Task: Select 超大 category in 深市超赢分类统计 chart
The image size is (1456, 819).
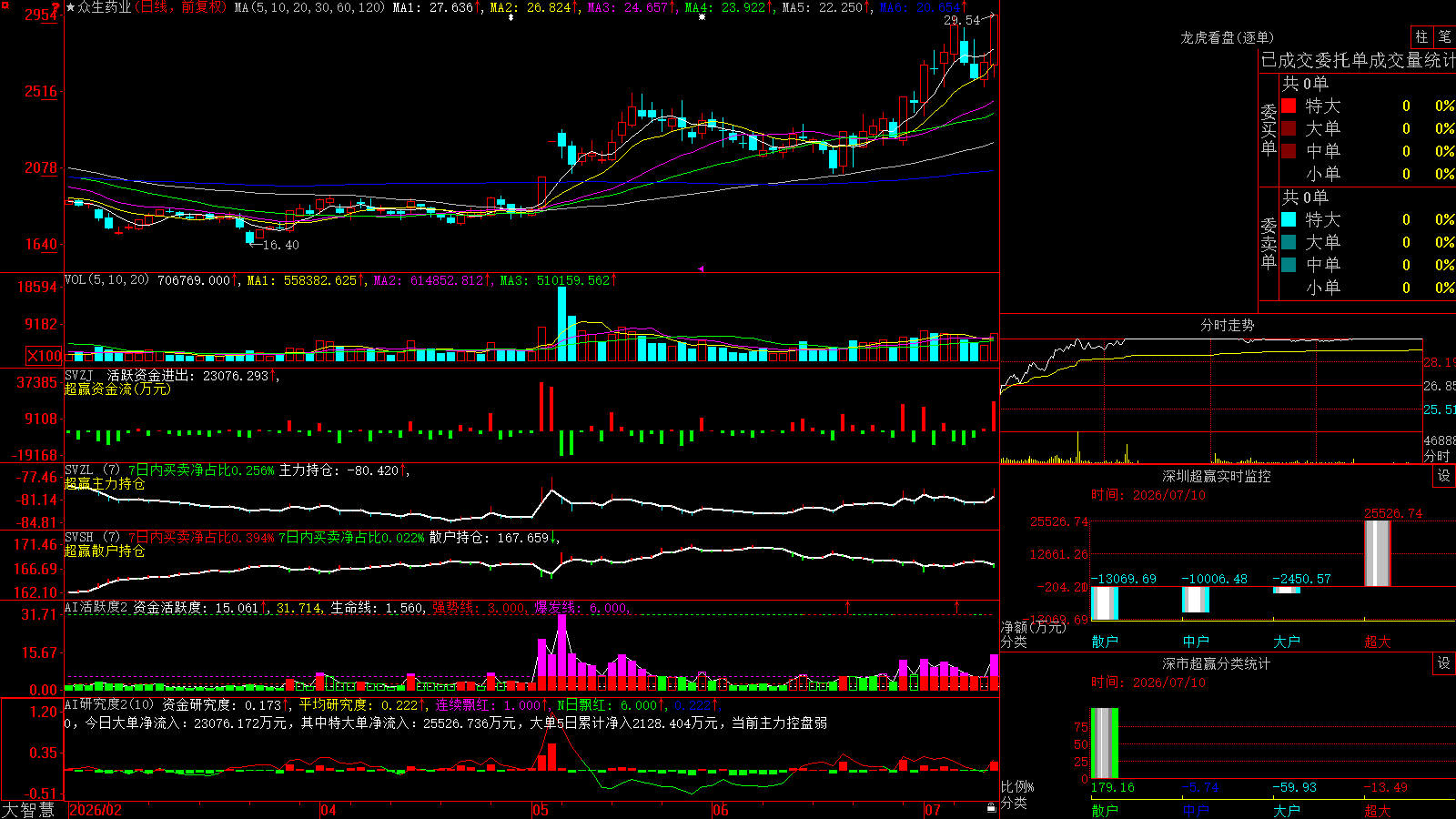Action: pos(1378,810)
